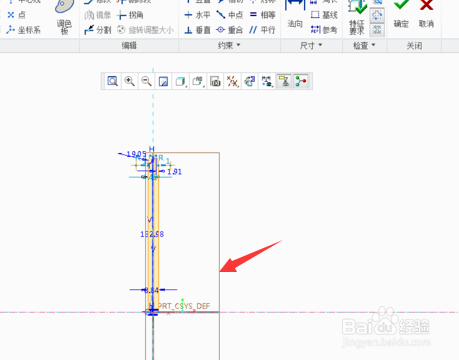
Task: Expand the Constraint (约束) group dropdown
Action: tap(229, 45)
